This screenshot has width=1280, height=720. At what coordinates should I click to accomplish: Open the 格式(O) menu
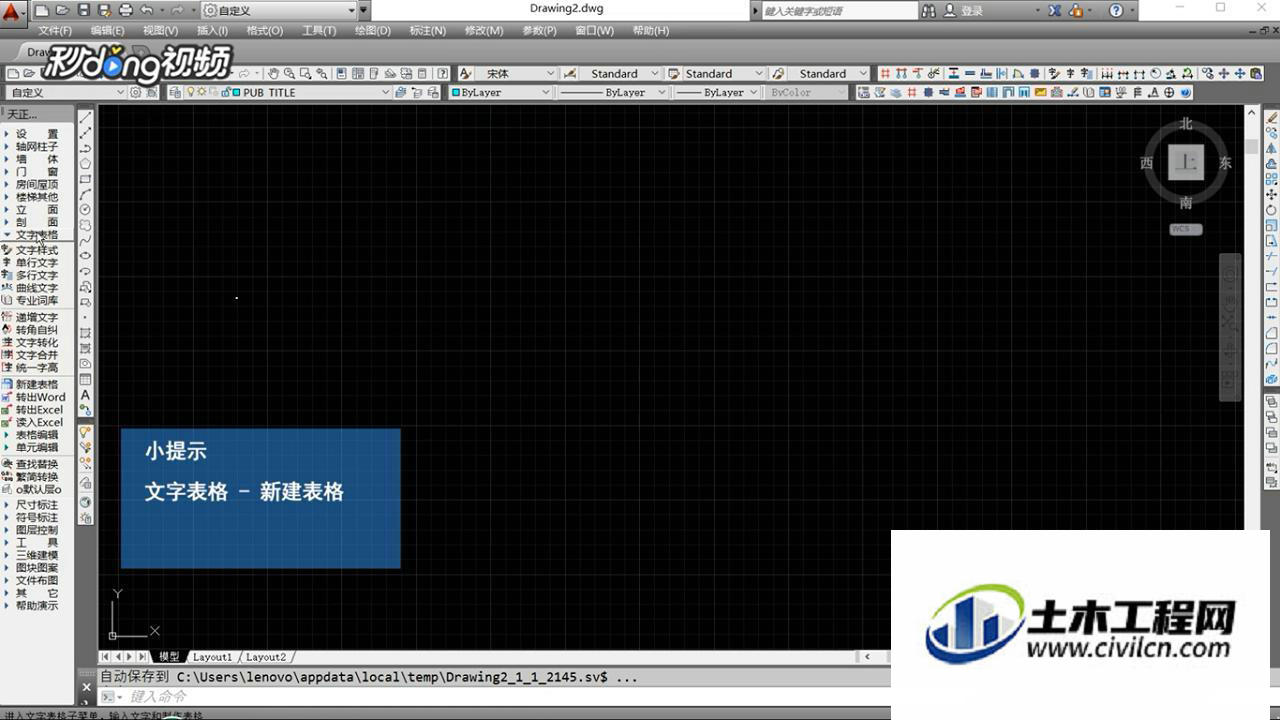point(264,31)
